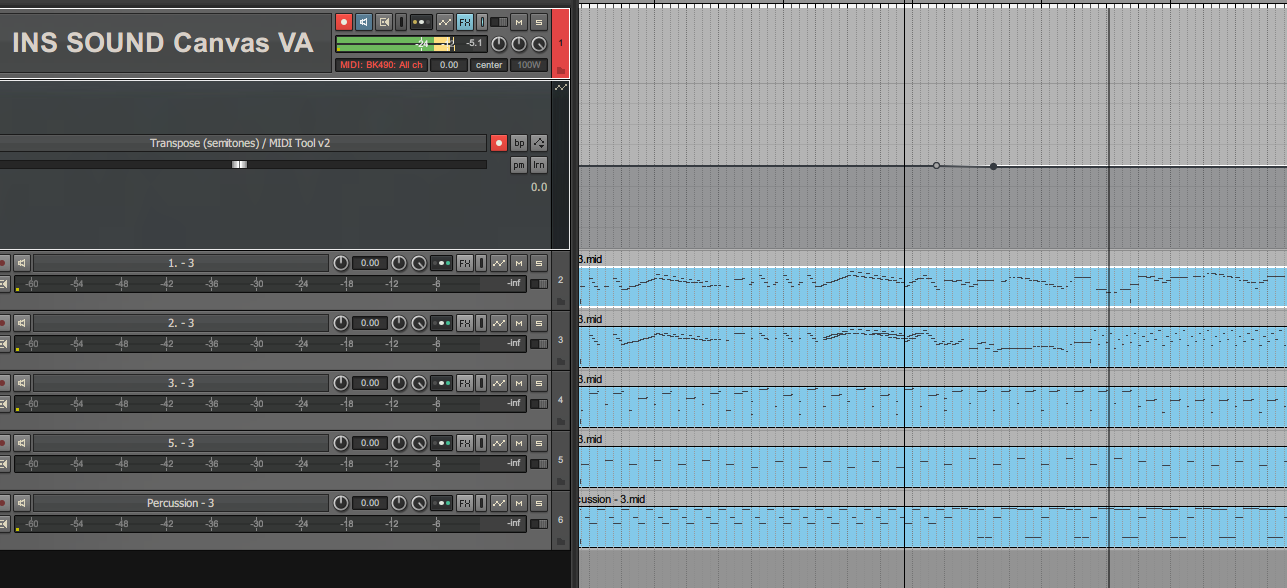Viewport: 1287px width, 588px height.
Task: Open FX chain for track 1. - 3
Action: pyautogui.click(x=464, y=263)
